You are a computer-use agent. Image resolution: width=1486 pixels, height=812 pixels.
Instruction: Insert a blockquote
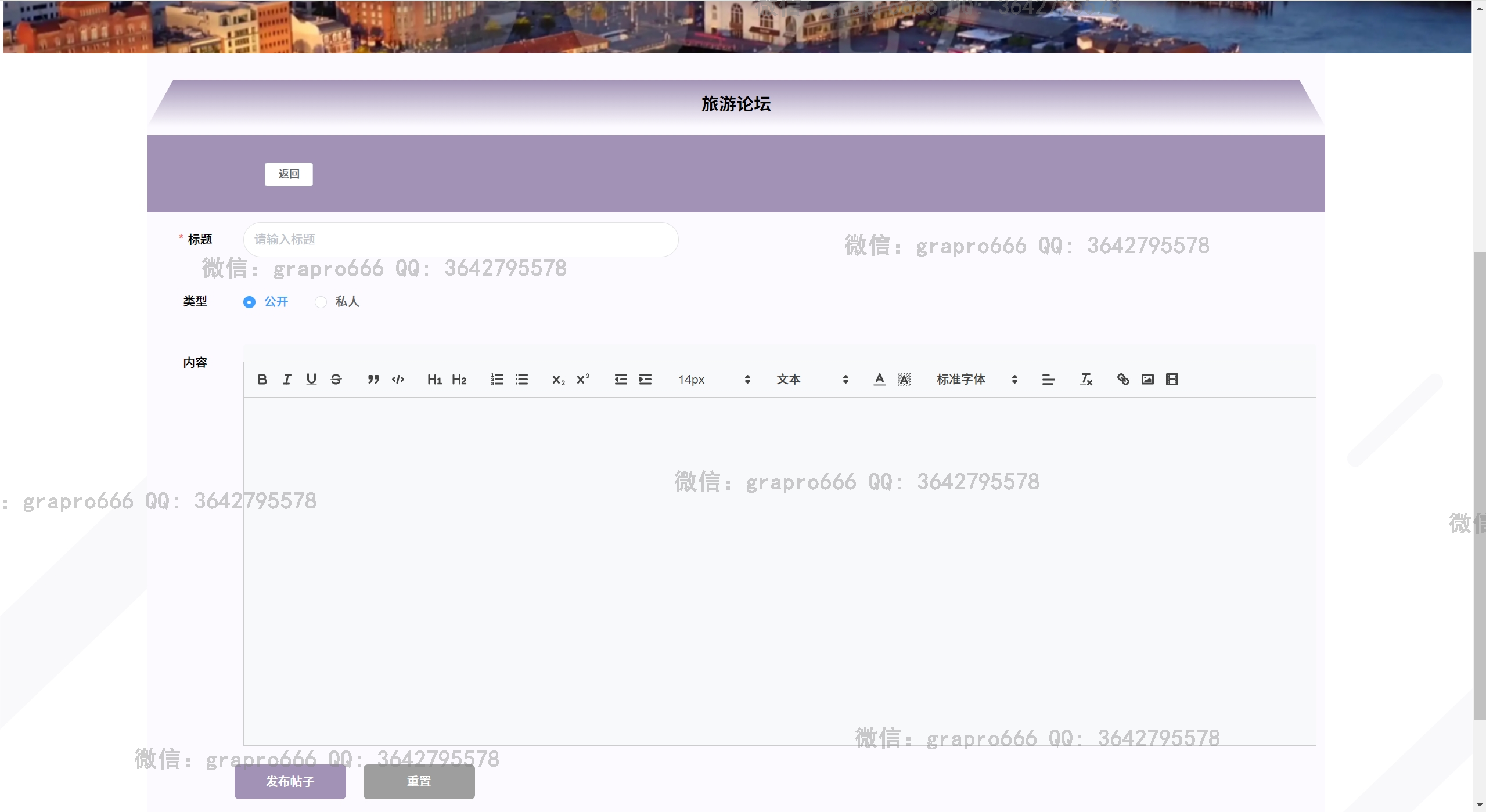[373, 380]
